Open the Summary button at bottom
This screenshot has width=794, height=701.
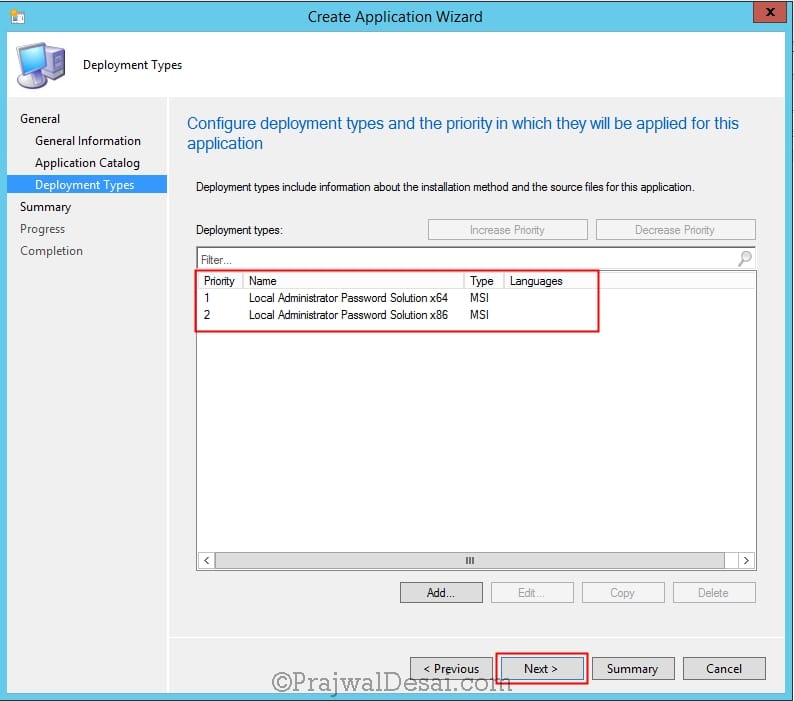click(x=633, y=669)
